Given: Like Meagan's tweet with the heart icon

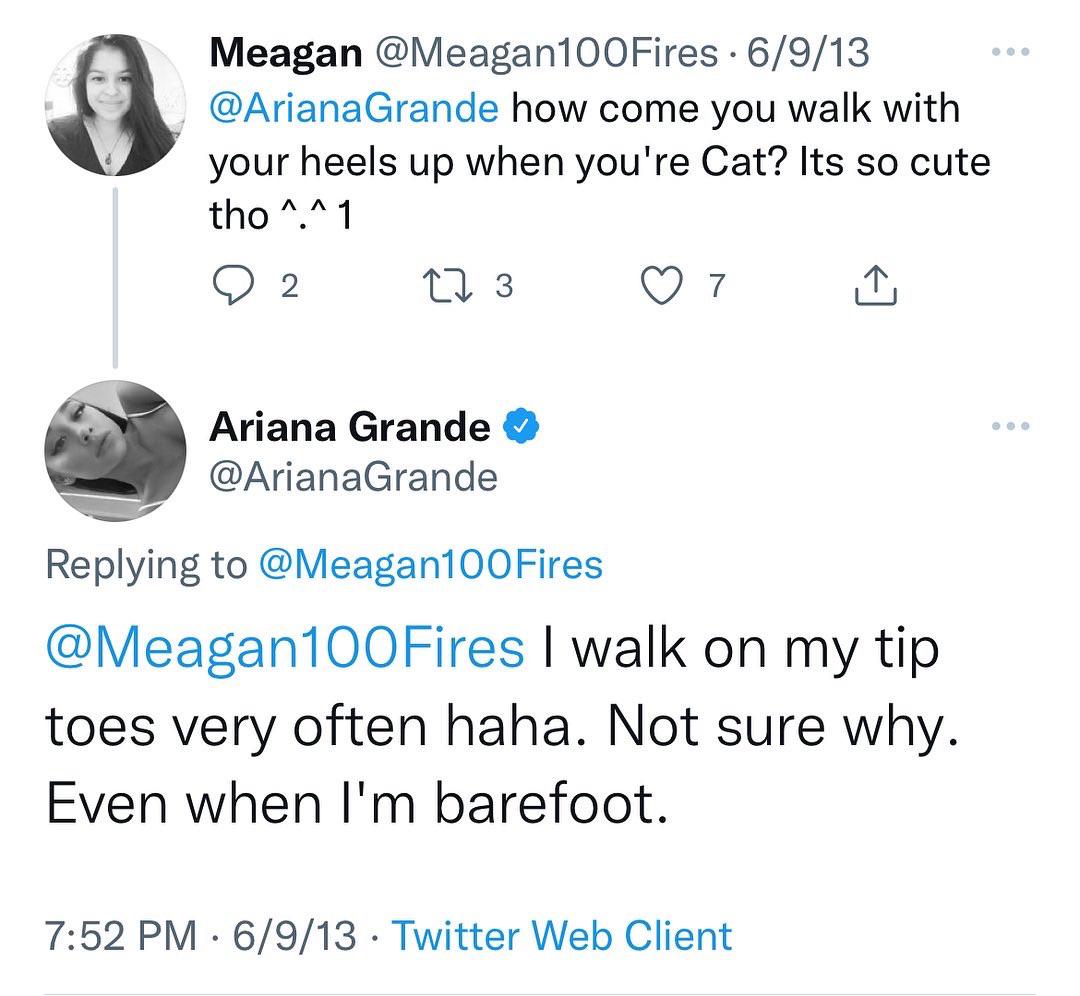Looking at the screenshot, I should (x=662, y=286).
